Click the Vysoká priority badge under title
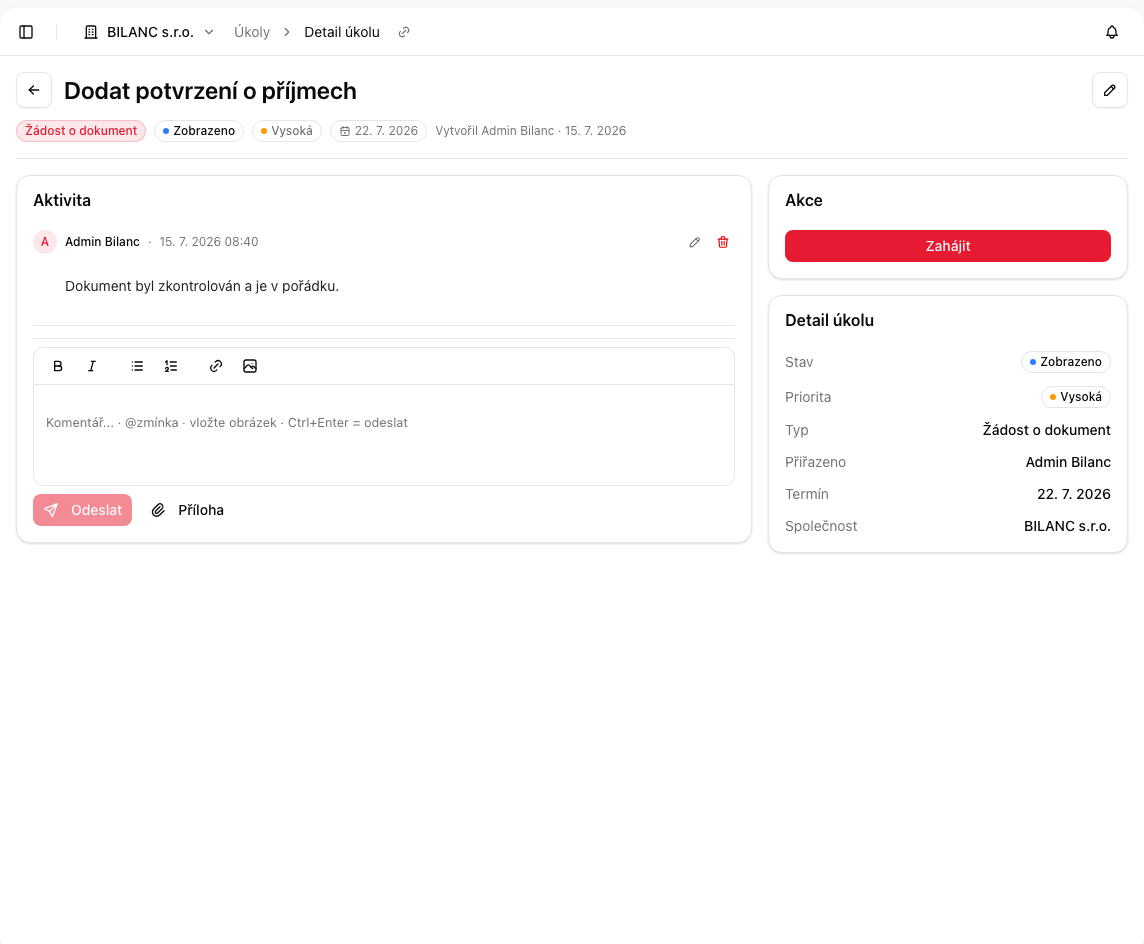The width and height of the screenshot is (1144, 944). (287, 131)
